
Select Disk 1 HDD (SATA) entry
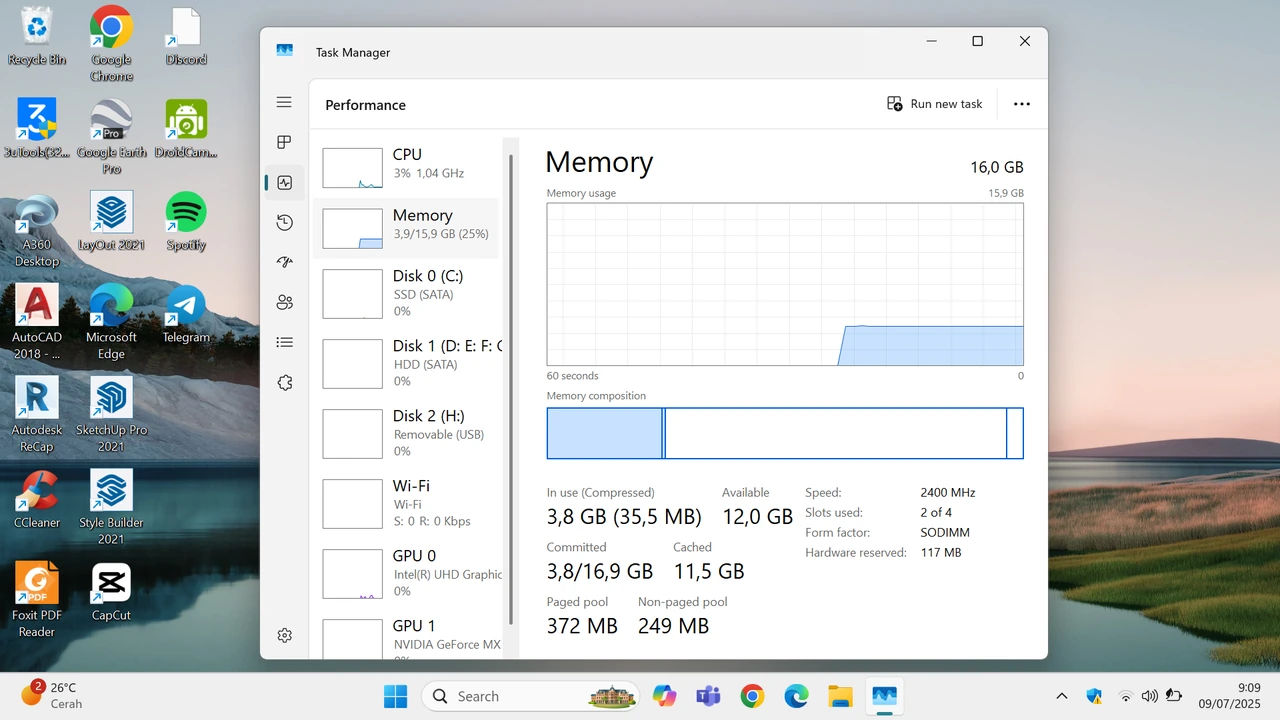pyautogui.click(x=406, y=363)
